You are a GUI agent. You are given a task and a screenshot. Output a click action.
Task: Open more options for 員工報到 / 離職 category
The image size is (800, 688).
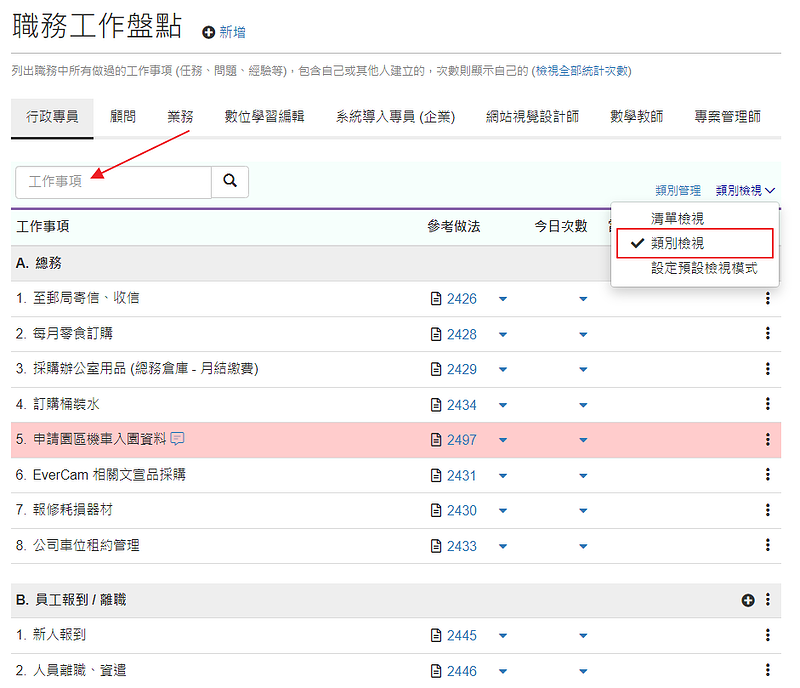click(767, 600)
